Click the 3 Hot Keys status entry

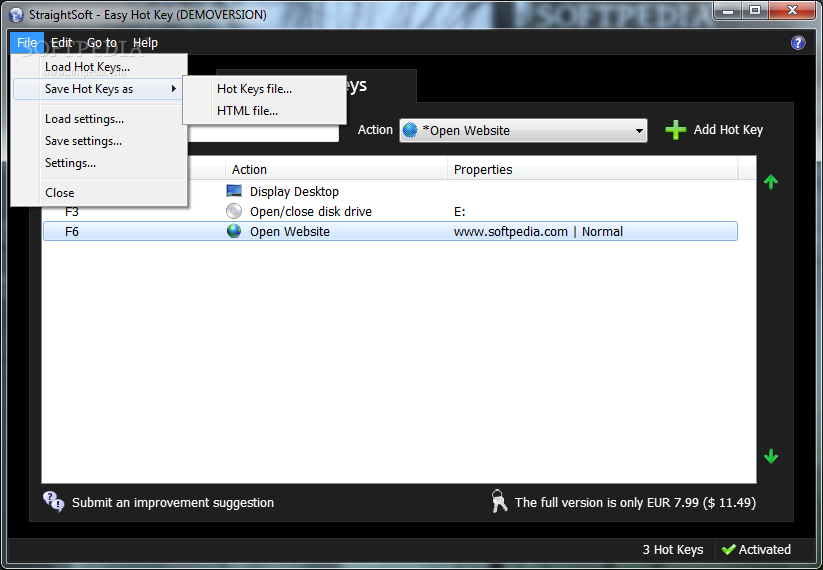click(x=673, y=550)
